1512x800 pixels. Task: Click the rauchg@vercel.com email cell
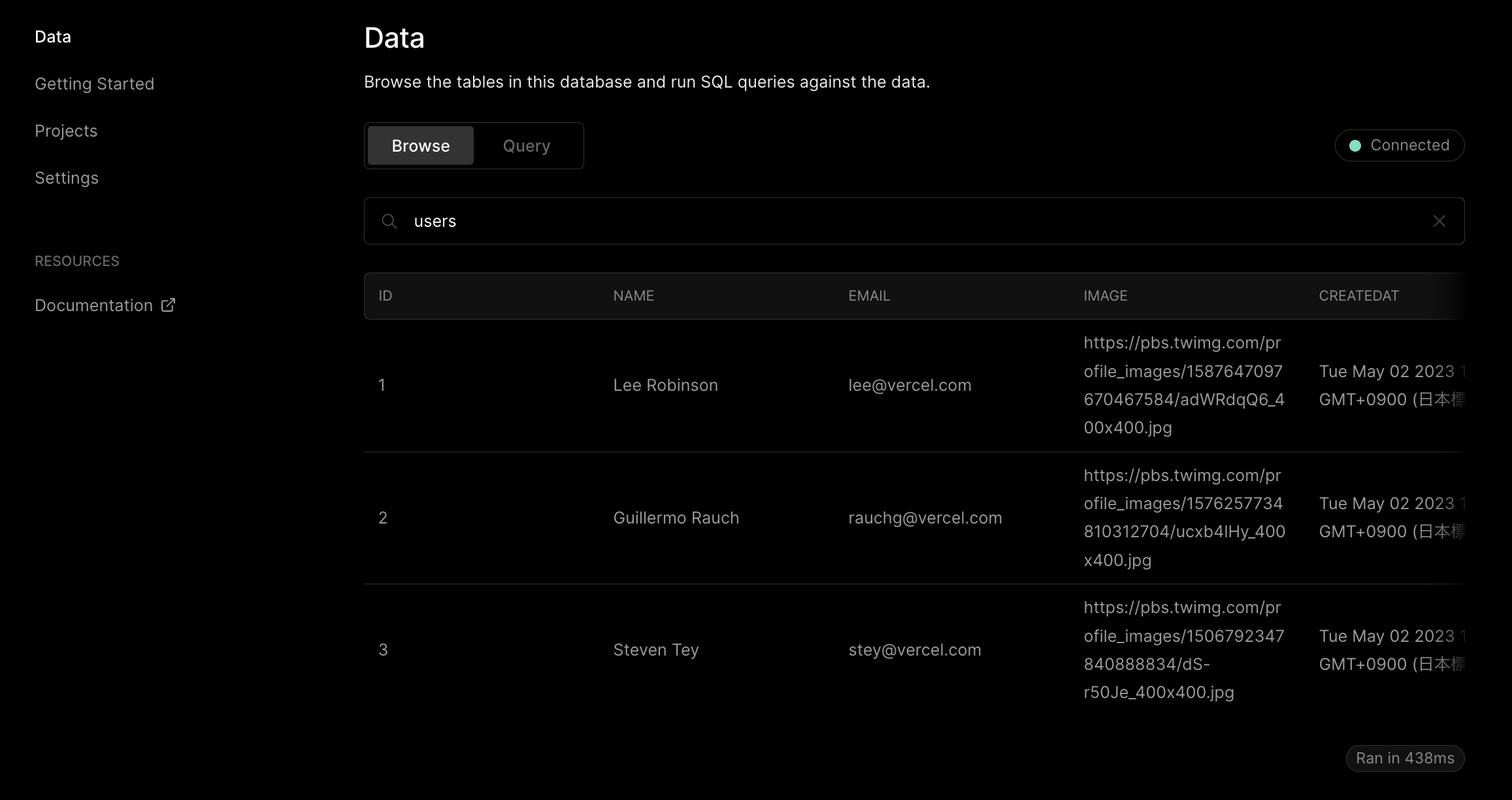(x=925, y=518)
